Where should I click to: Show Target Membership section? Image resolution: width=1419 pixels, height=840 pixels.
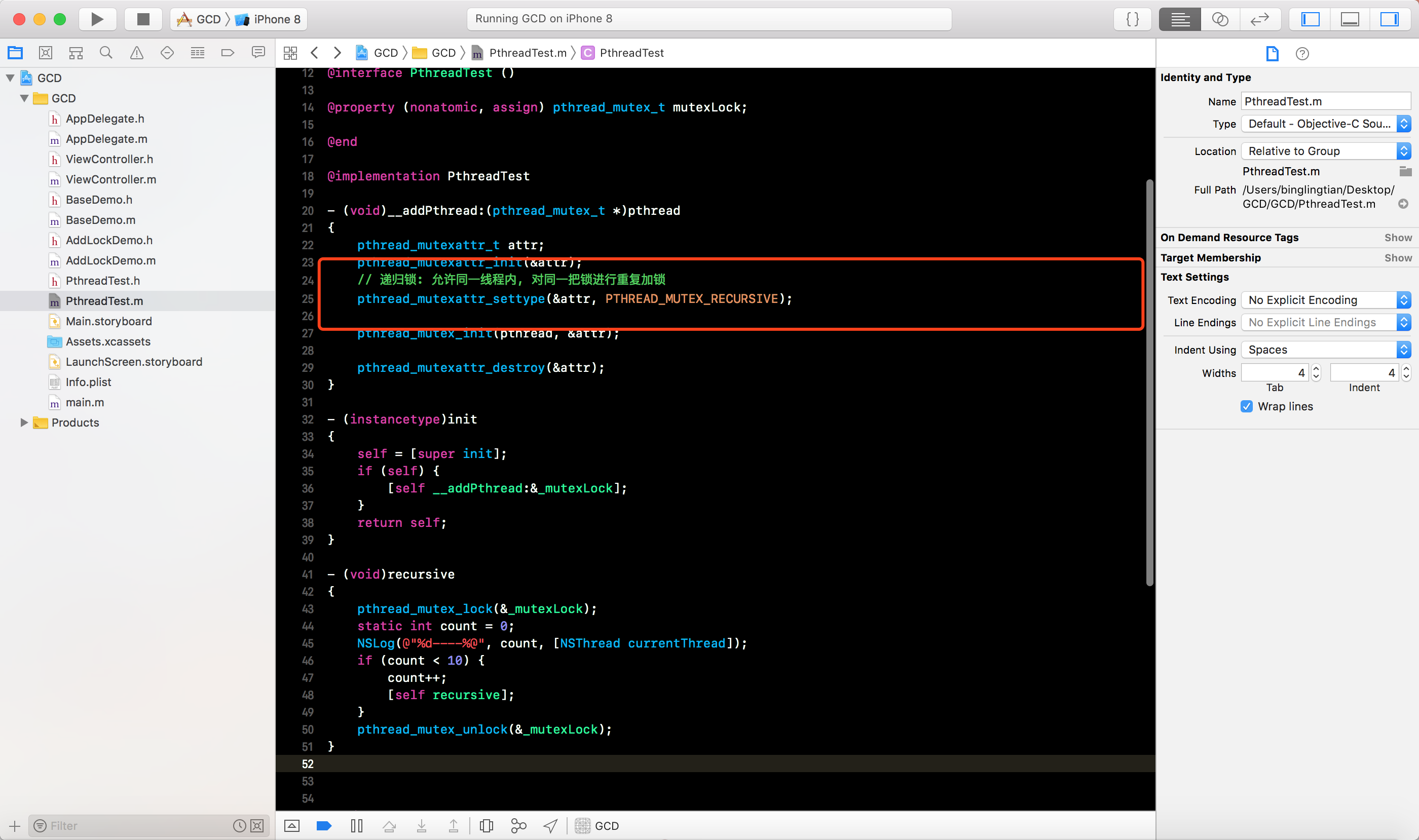coord(1398,258)
